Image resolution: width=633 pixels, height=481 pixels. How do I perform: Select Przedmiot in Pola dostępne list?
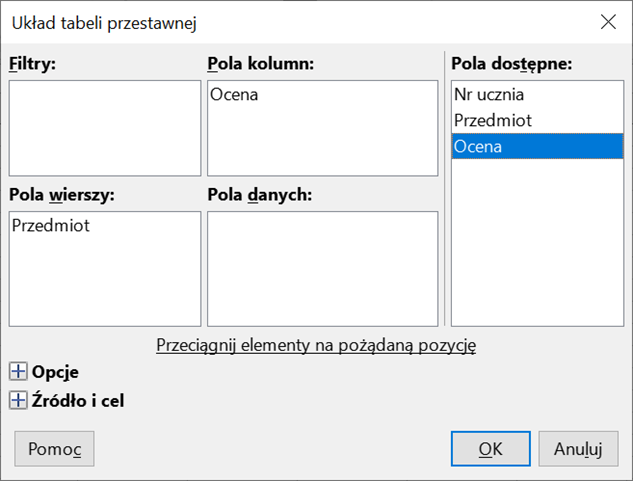(492, 121)
